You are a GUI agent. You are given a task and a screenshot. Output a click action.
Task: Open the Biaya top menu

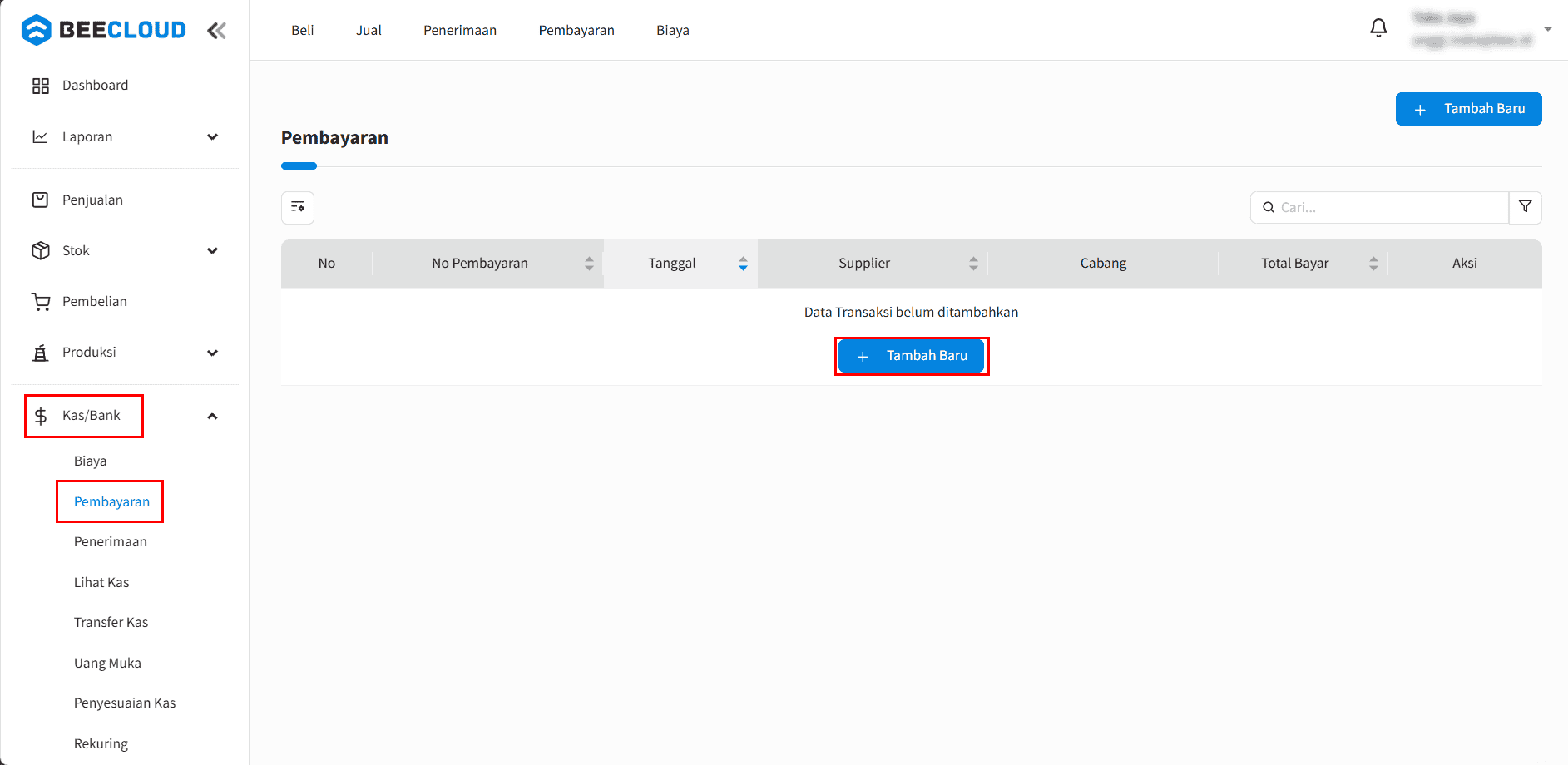673,30
